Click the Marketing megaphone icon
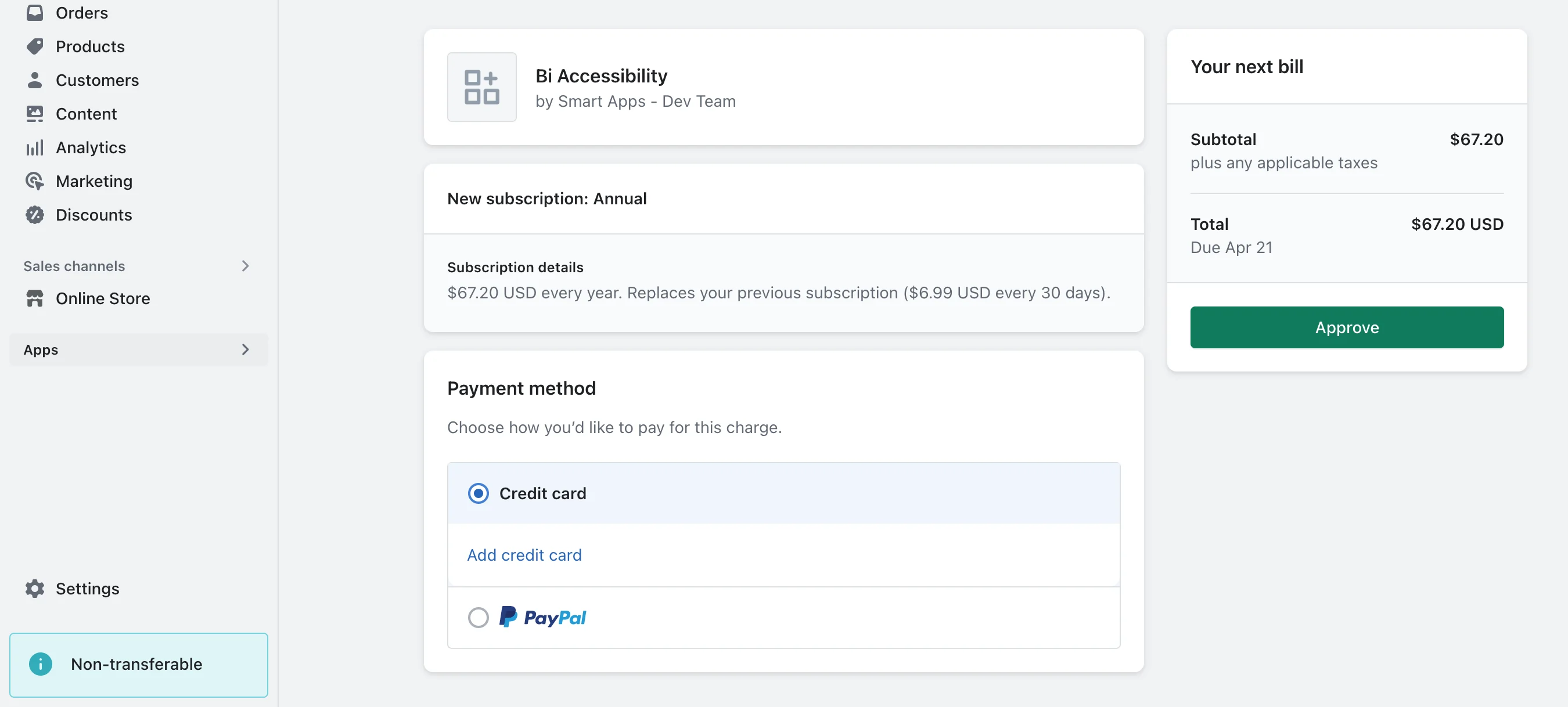The image size is (1568, 707). 35,181
